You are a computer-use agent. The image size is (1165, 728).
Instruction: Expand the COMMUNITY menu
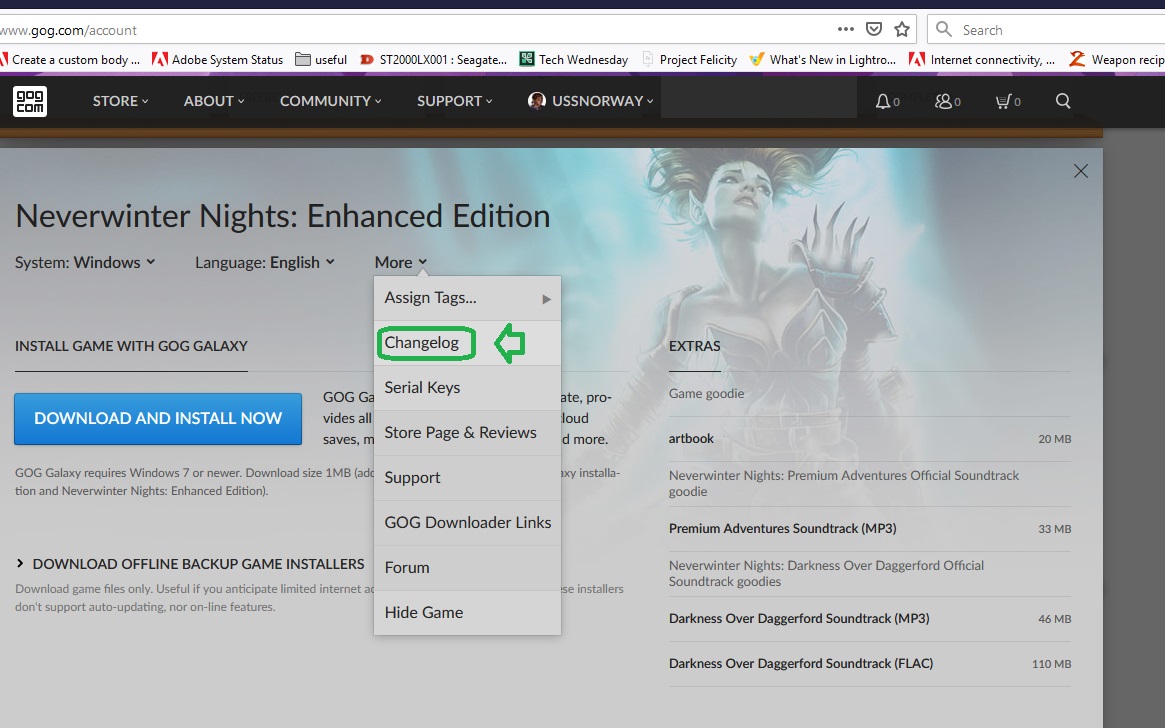click(x=331, y=101)
